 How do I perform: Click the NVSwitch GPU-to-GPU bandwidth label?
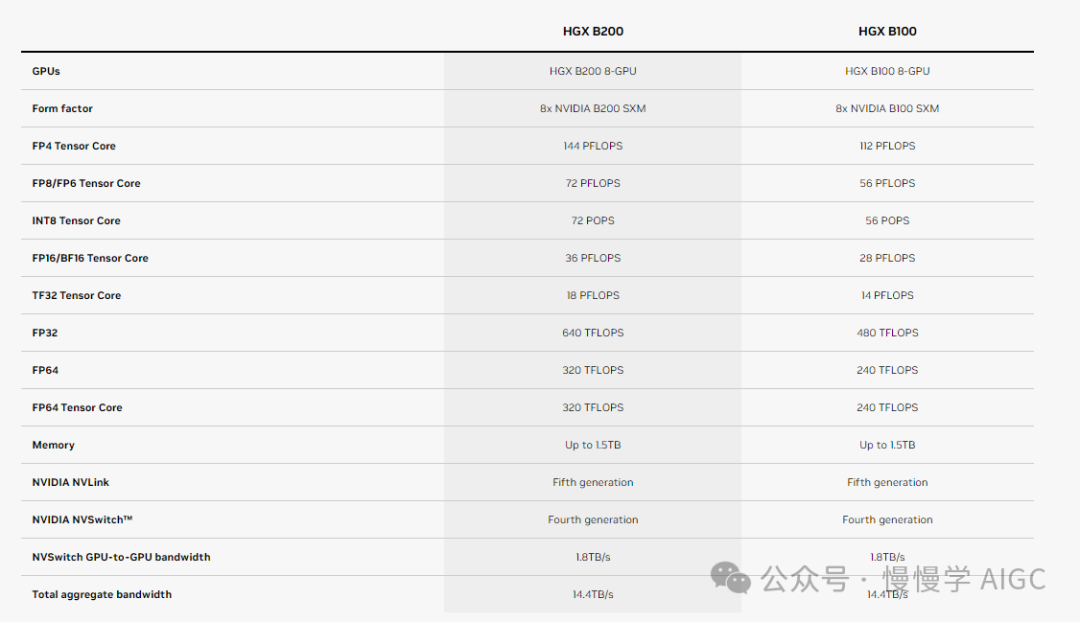[x=121, y=557]
